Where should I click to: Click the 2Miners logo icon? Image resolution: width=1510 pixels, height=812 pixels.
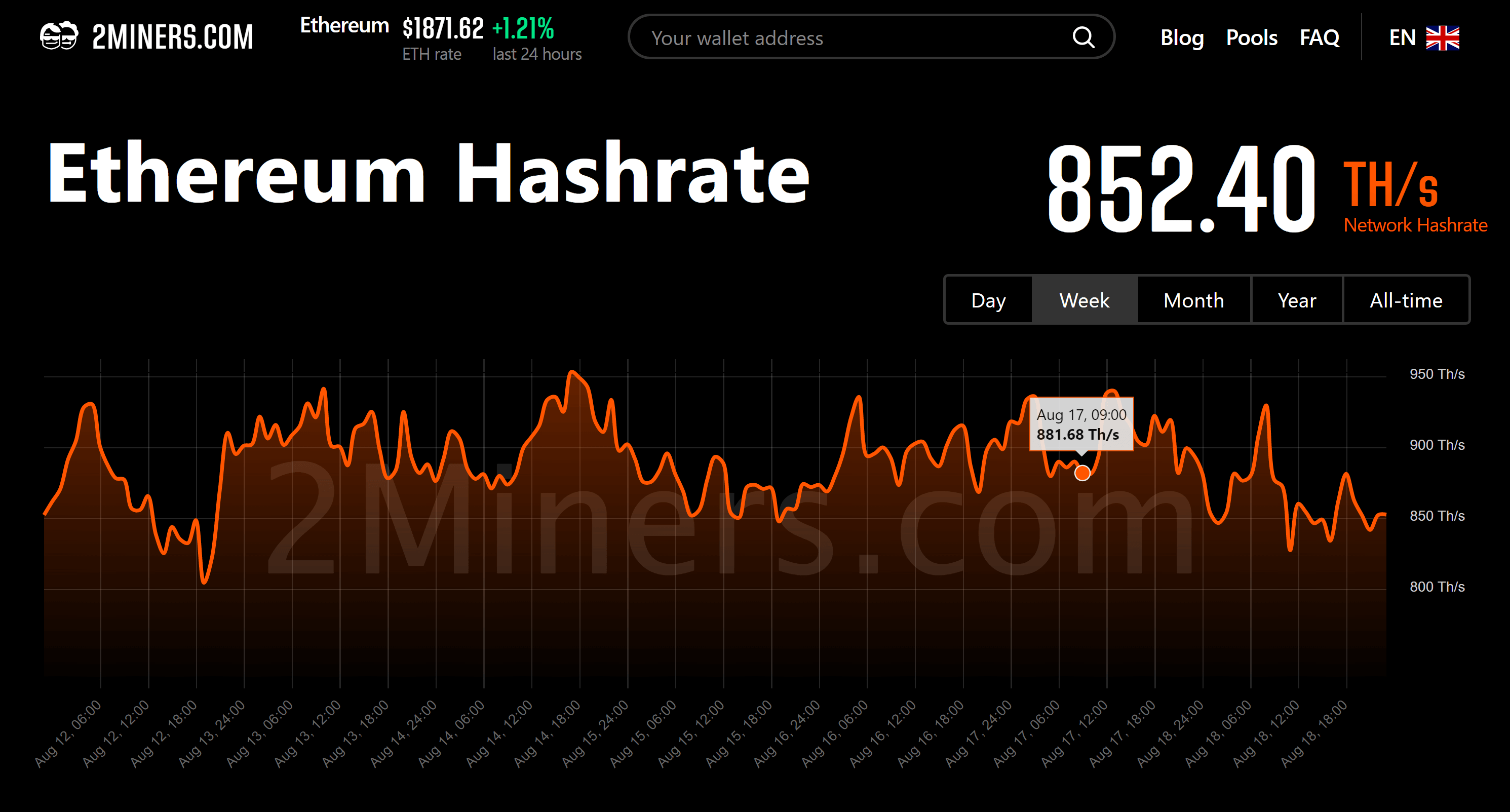coord(59,36)
